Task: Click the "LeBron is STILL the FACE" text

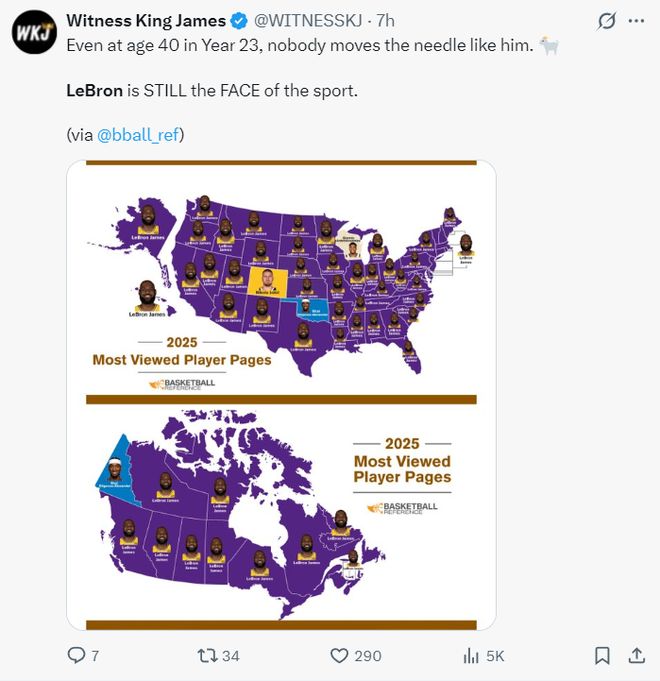Action: pos(211,91)
